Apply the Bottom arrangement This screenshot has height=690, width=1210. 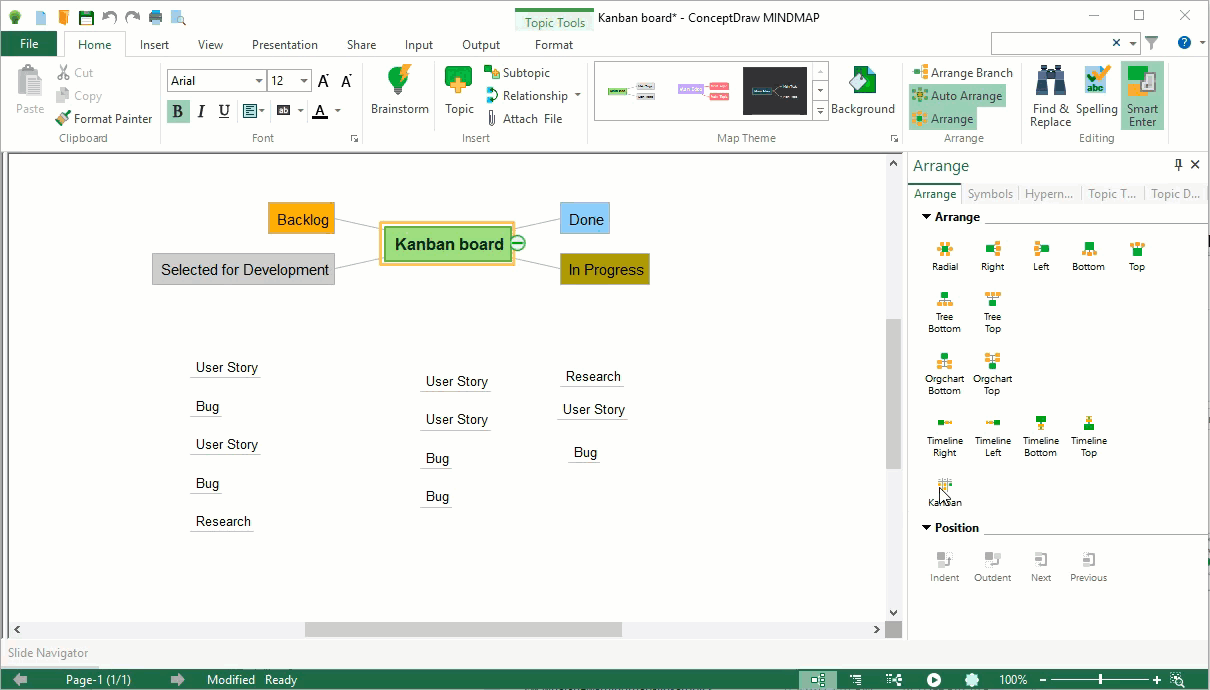tap(1088, 257)
